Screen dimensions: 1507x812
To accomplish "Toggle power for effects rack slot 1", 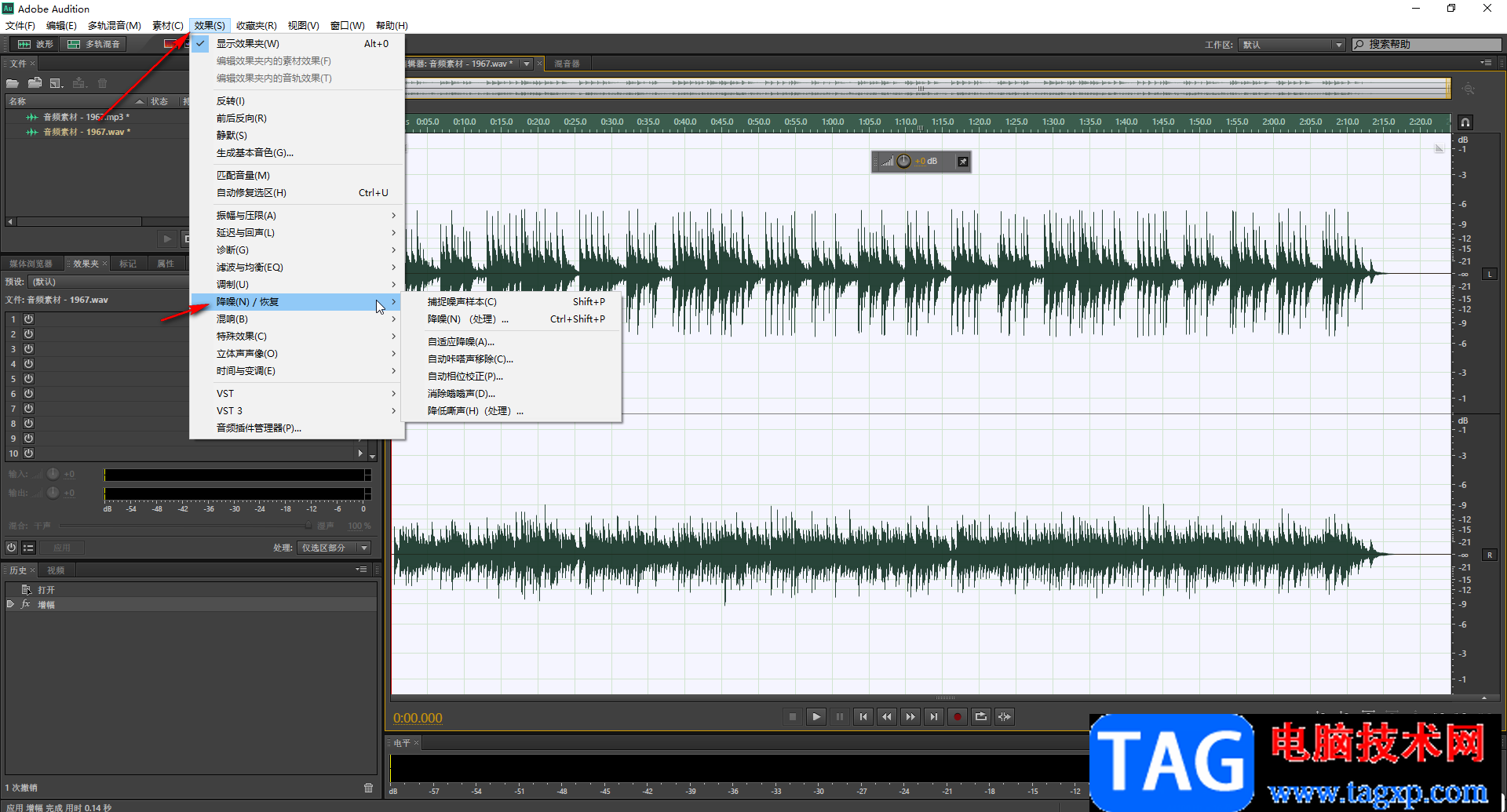I will tap(28, 319).
